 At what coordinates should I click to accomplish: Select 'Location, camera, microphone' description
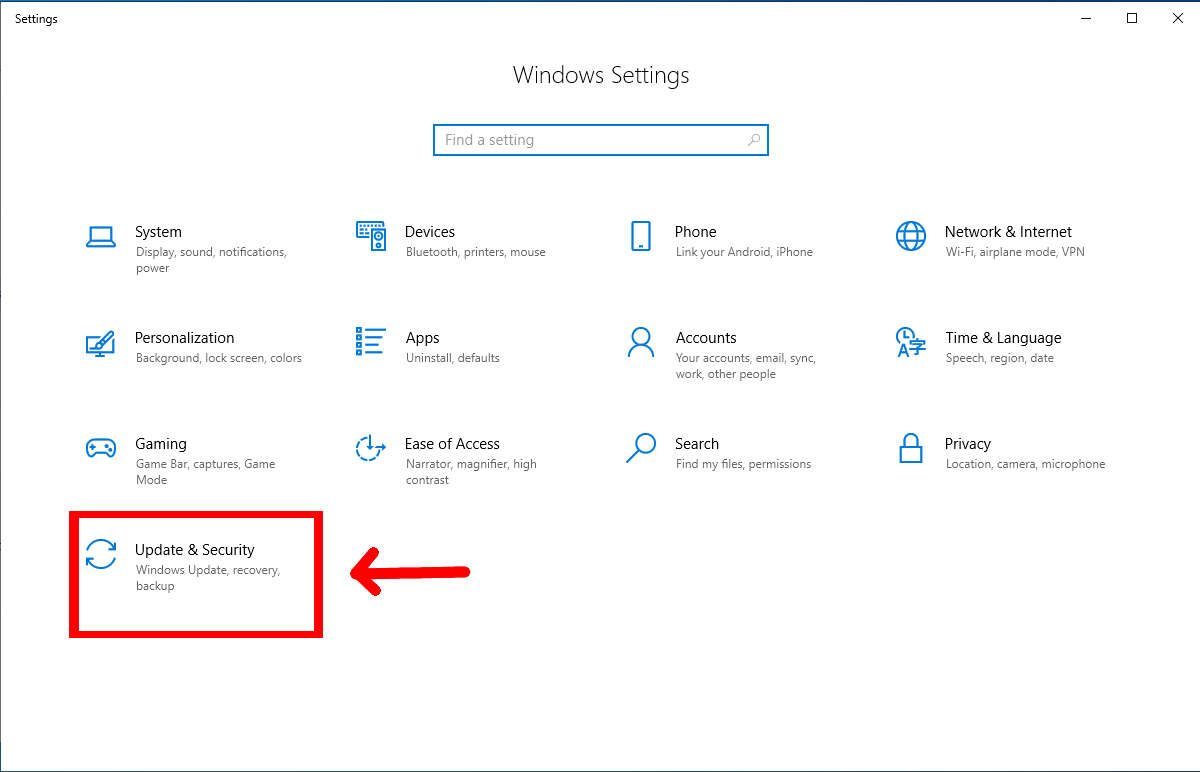1026,464
